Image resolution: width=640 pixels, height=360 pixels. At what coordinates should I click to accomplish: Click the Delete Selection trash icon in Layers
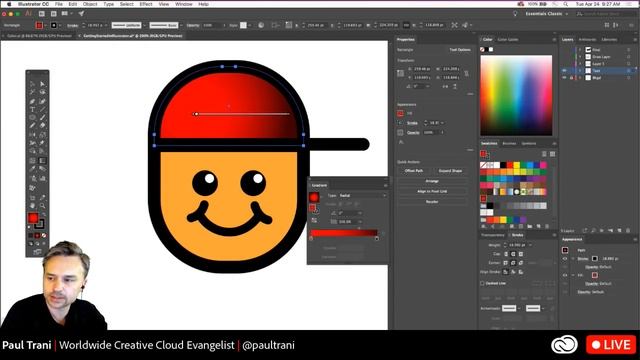pyautogui.click(x=628, y=231)
